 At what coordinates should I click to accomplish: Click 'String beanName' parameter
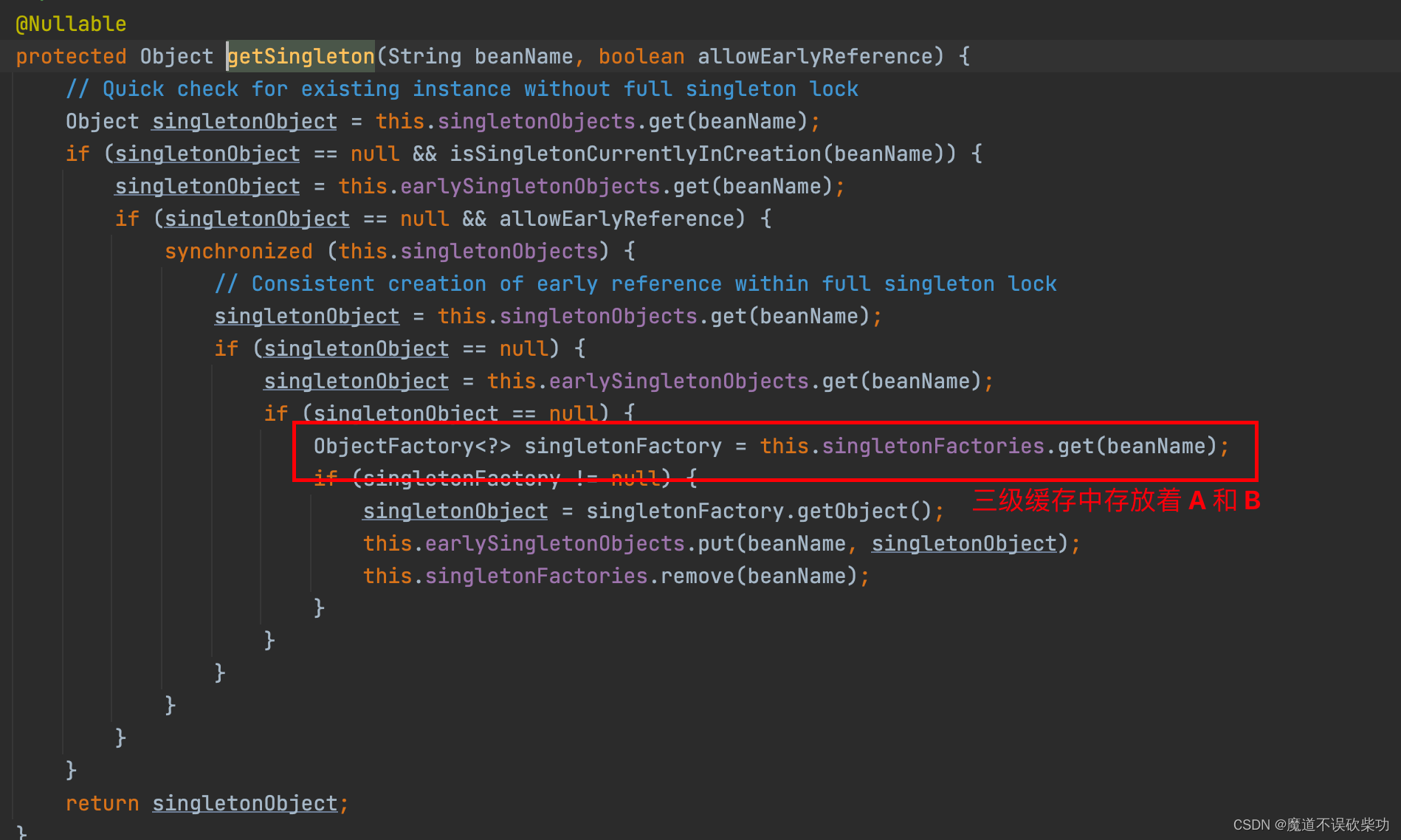(x=481, y=57)
